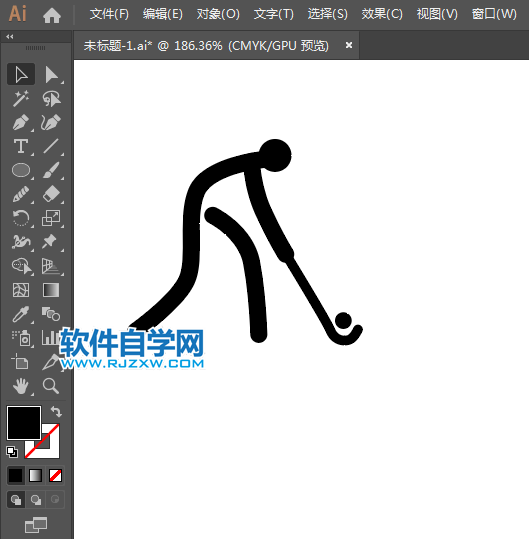Apply solid Color mode button
This screenshot has height=539, width=529.
coord(15,476)
